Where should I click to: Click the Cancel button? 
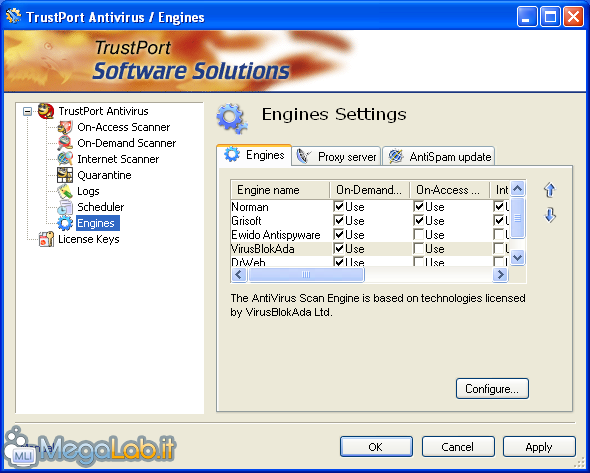(x=458, y=447)
